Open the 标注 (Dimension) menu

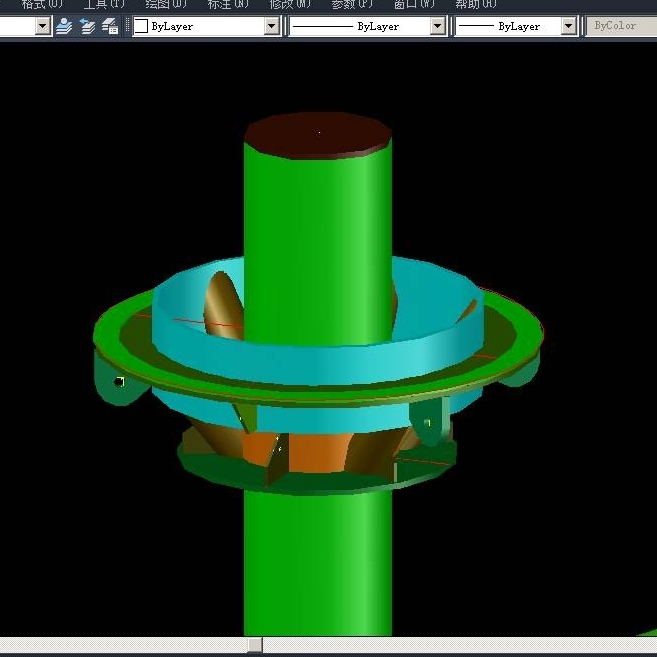[x=227, y=4]
